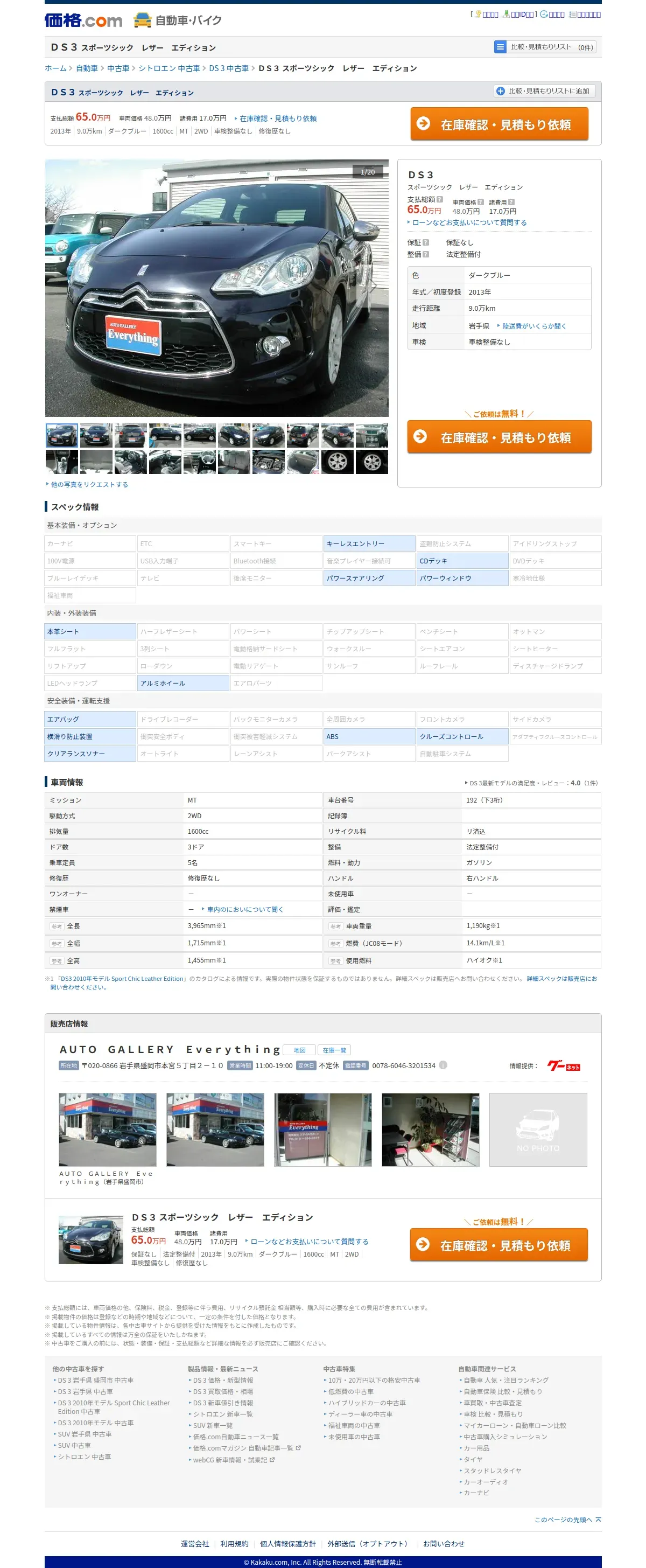Click external-link icon after webCG 新車情報・試乗記
Viewport: 646px width, 1568px height.
pos(272,1460)
